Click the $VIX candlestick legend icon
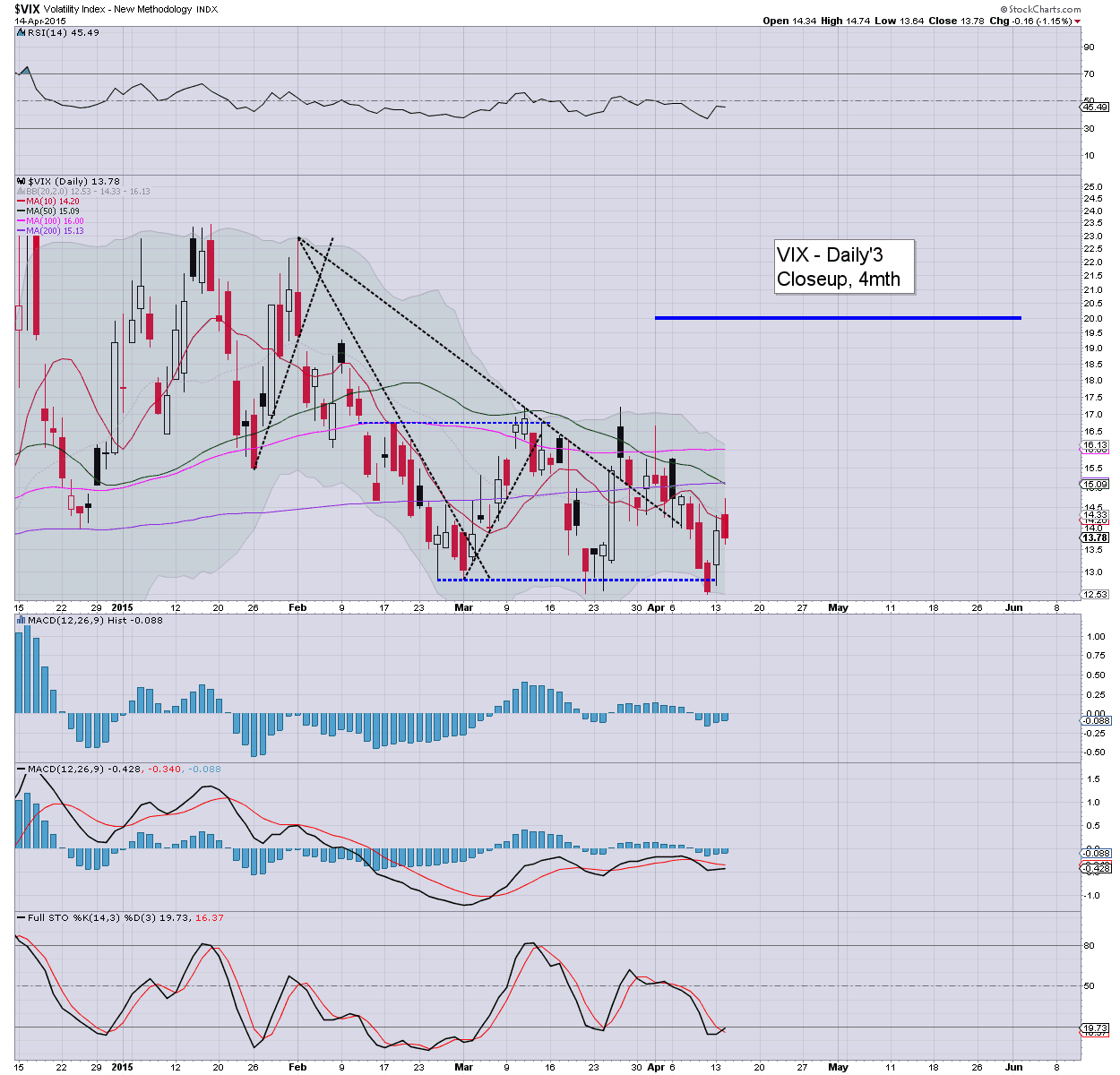 click(x=20, y=181)
